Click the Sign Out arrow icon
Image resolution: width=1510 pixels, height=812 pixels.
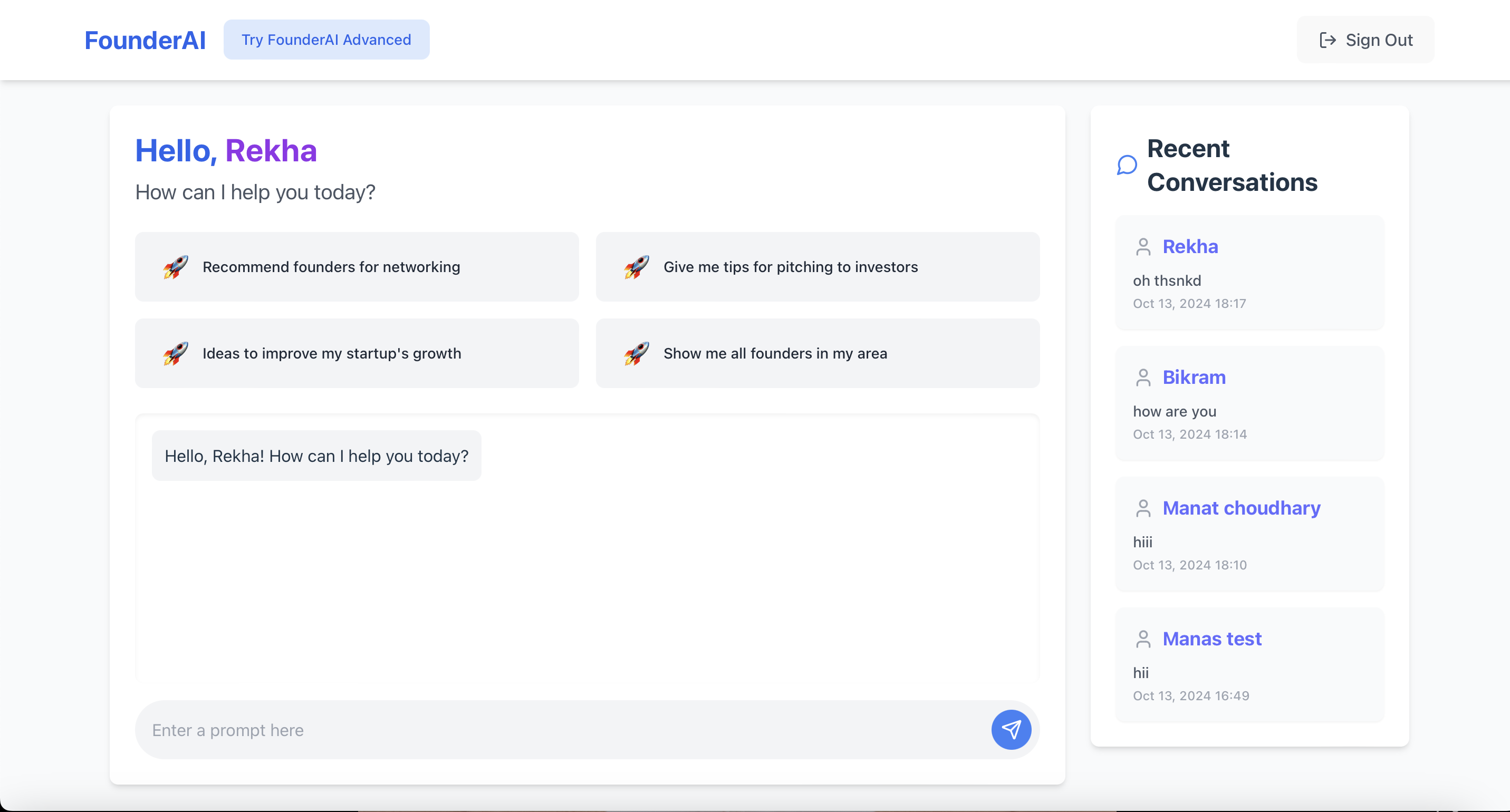pos(1327,40)
